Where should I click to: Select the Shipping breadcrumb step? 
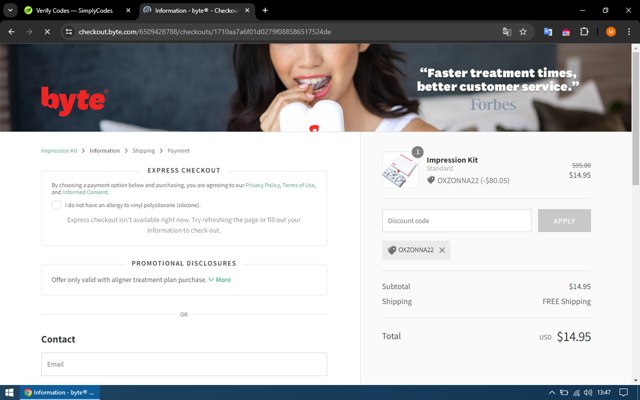tap(144, 151)
